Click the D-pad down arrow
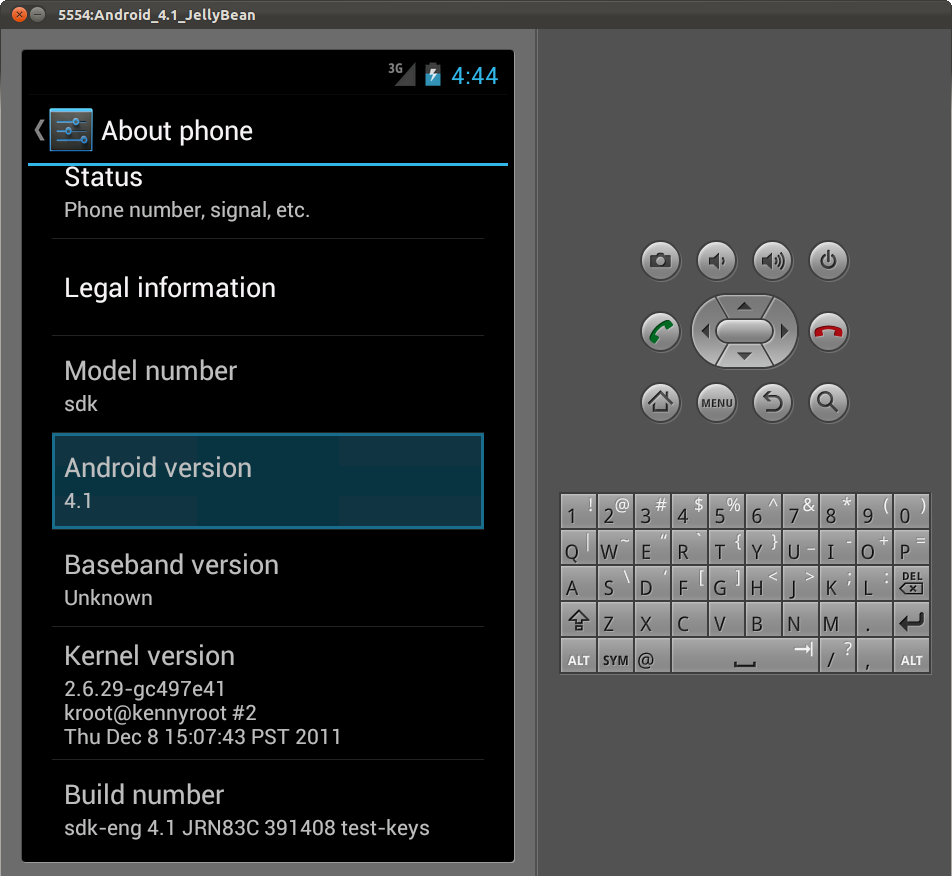The height and width of the screenshot is (876, 952). (x=744, y=357)
